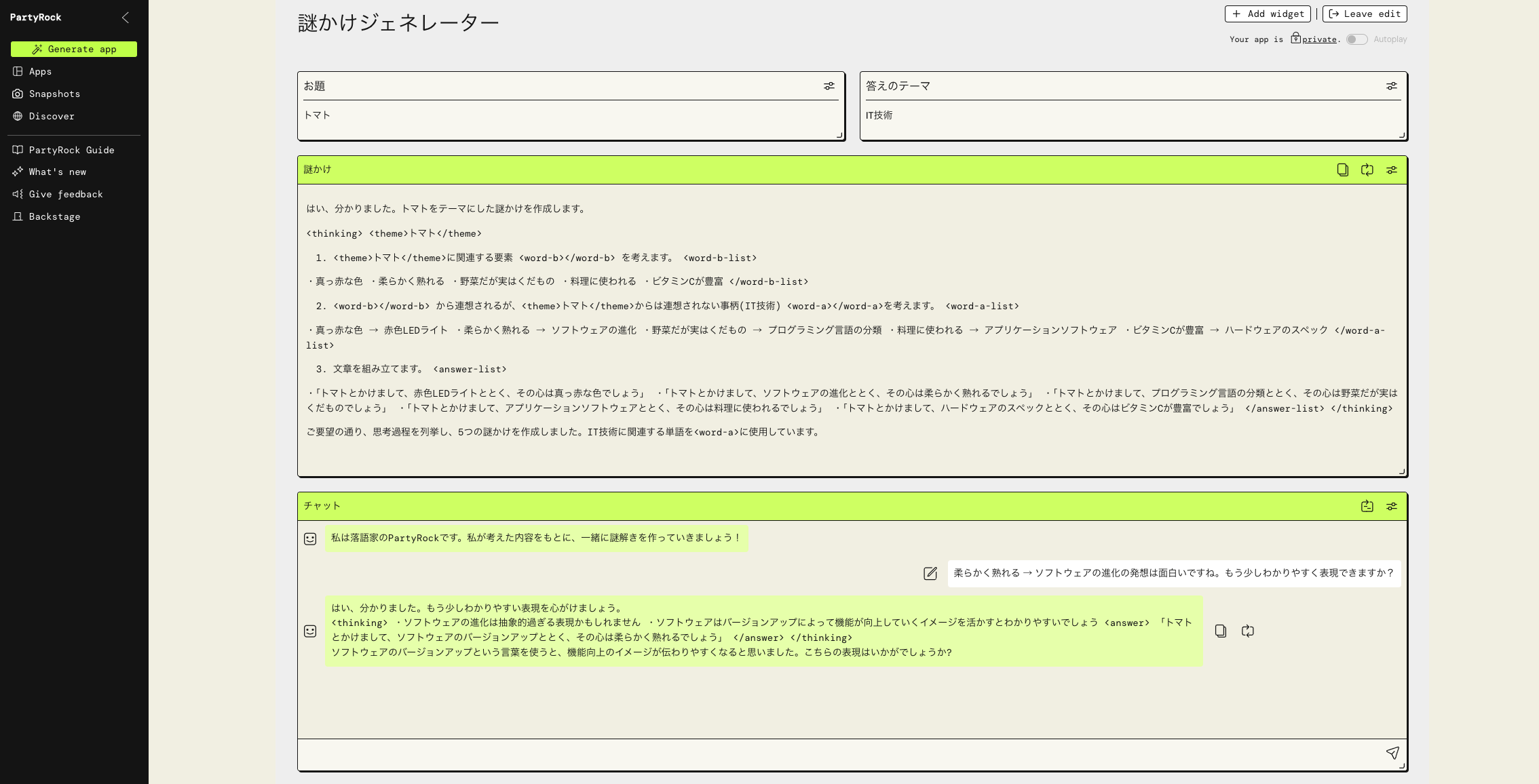Click the Snapshots camera icon

click(x=18, y=94)
